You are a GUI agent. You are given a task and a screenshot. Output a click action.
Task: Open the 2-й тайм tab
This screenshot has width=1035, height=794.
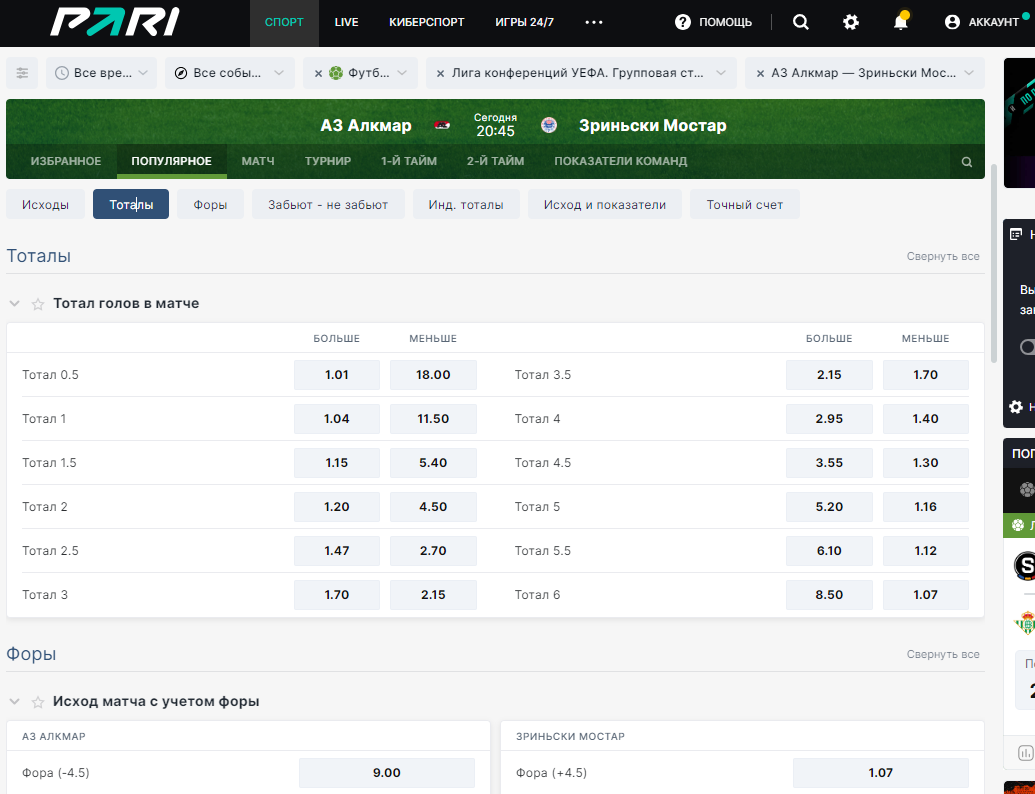(495, 161)
